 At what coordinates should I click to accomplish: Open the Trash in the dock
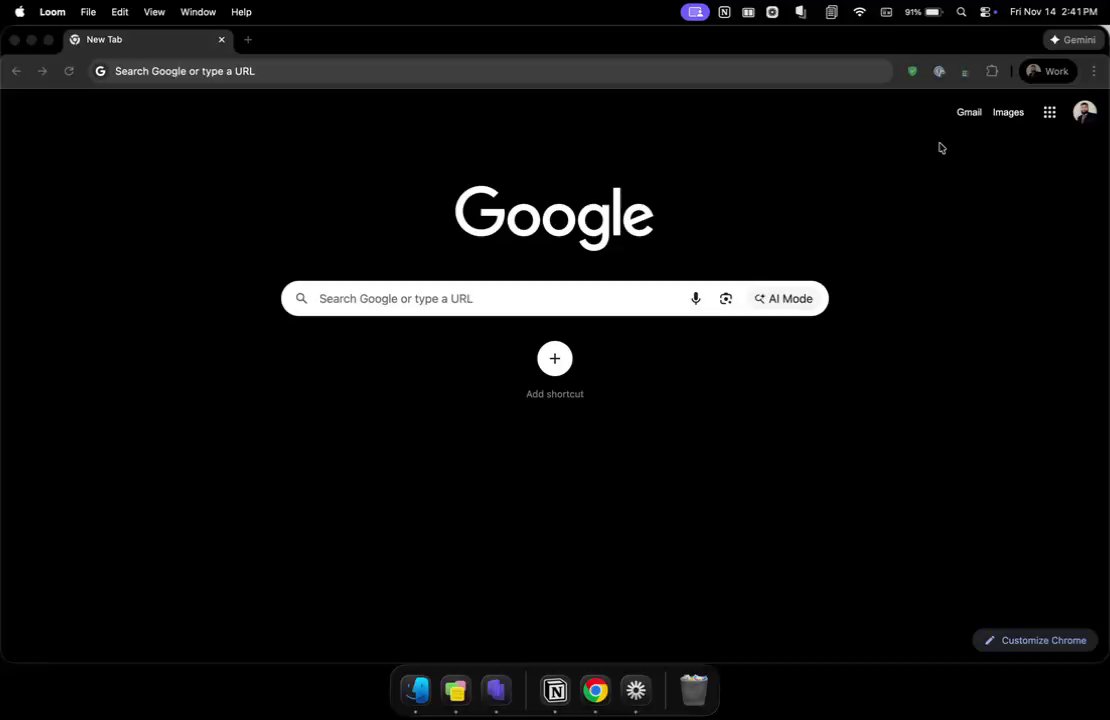point(694,690)
